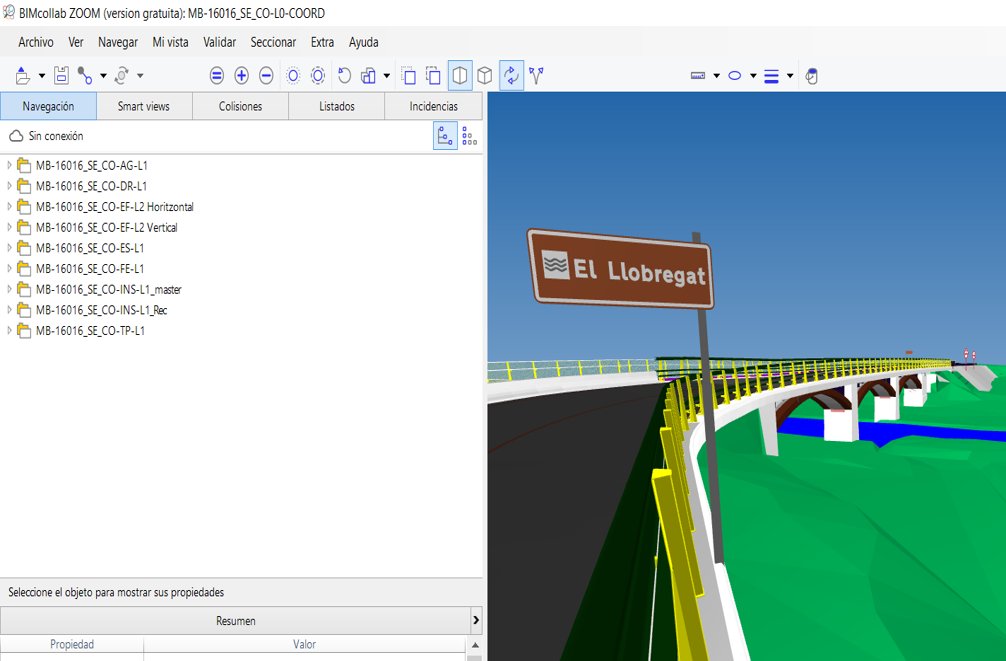Toggle the tree structure view icon
1006x661 pixels.
(445, 136)
